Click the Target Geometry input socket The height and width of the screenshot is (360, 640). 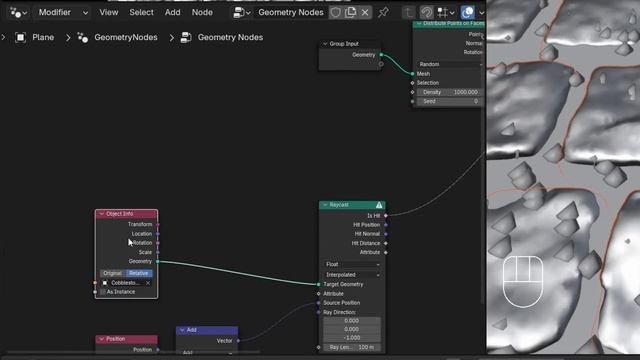pos(319,284)
